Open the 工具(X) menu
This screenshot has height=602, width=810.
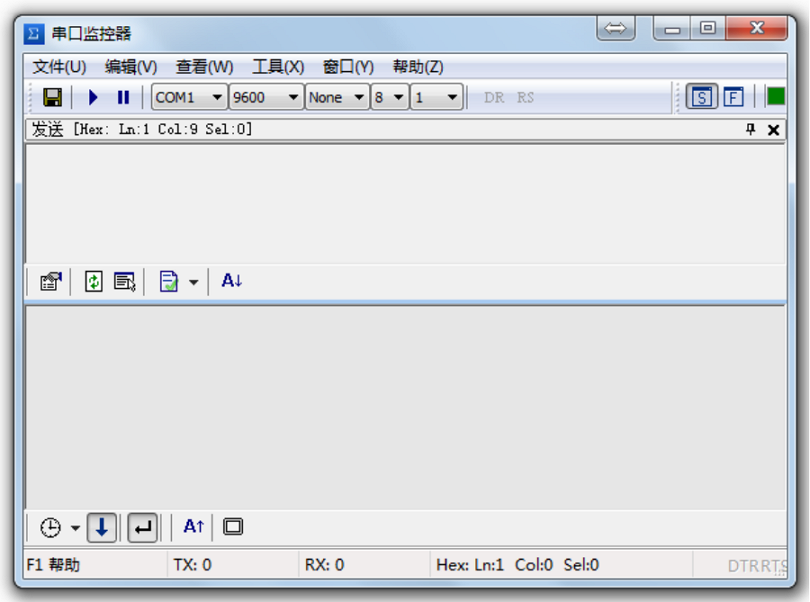click(x=278, y=67)
